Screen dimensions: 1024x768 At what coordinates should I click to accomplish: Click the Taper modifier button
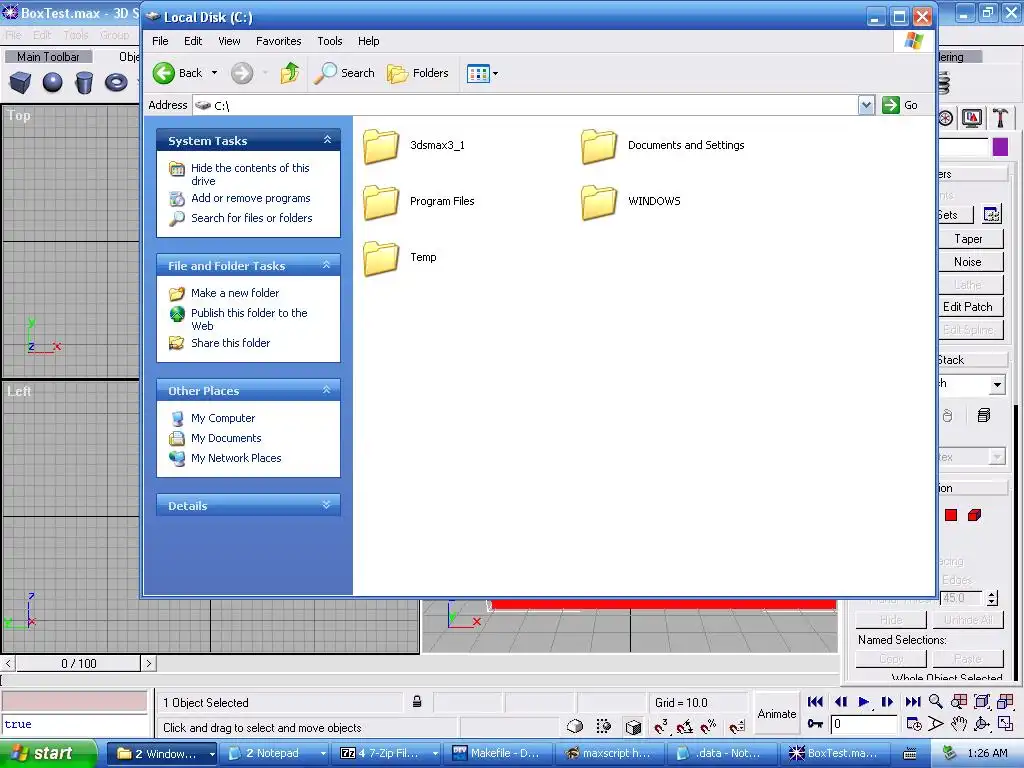(x=969, y=239)
